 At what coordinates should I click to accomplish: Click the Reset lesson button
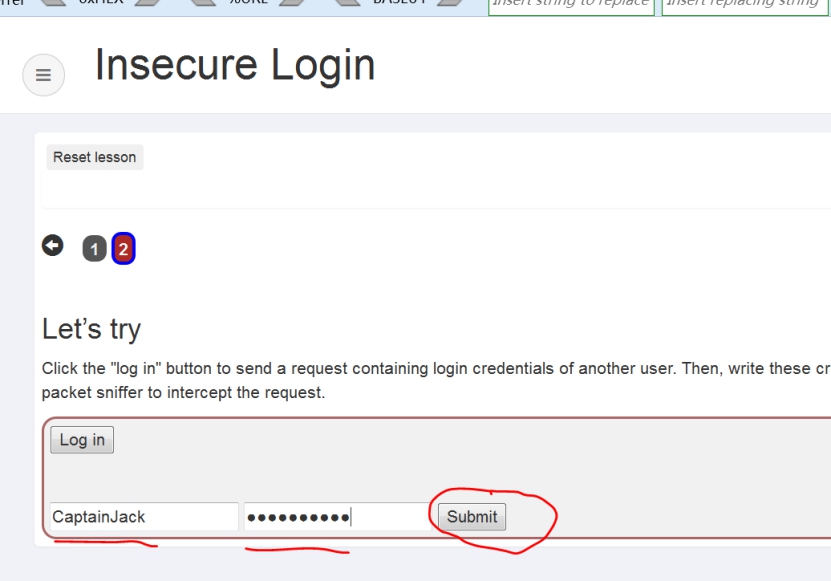95,157
